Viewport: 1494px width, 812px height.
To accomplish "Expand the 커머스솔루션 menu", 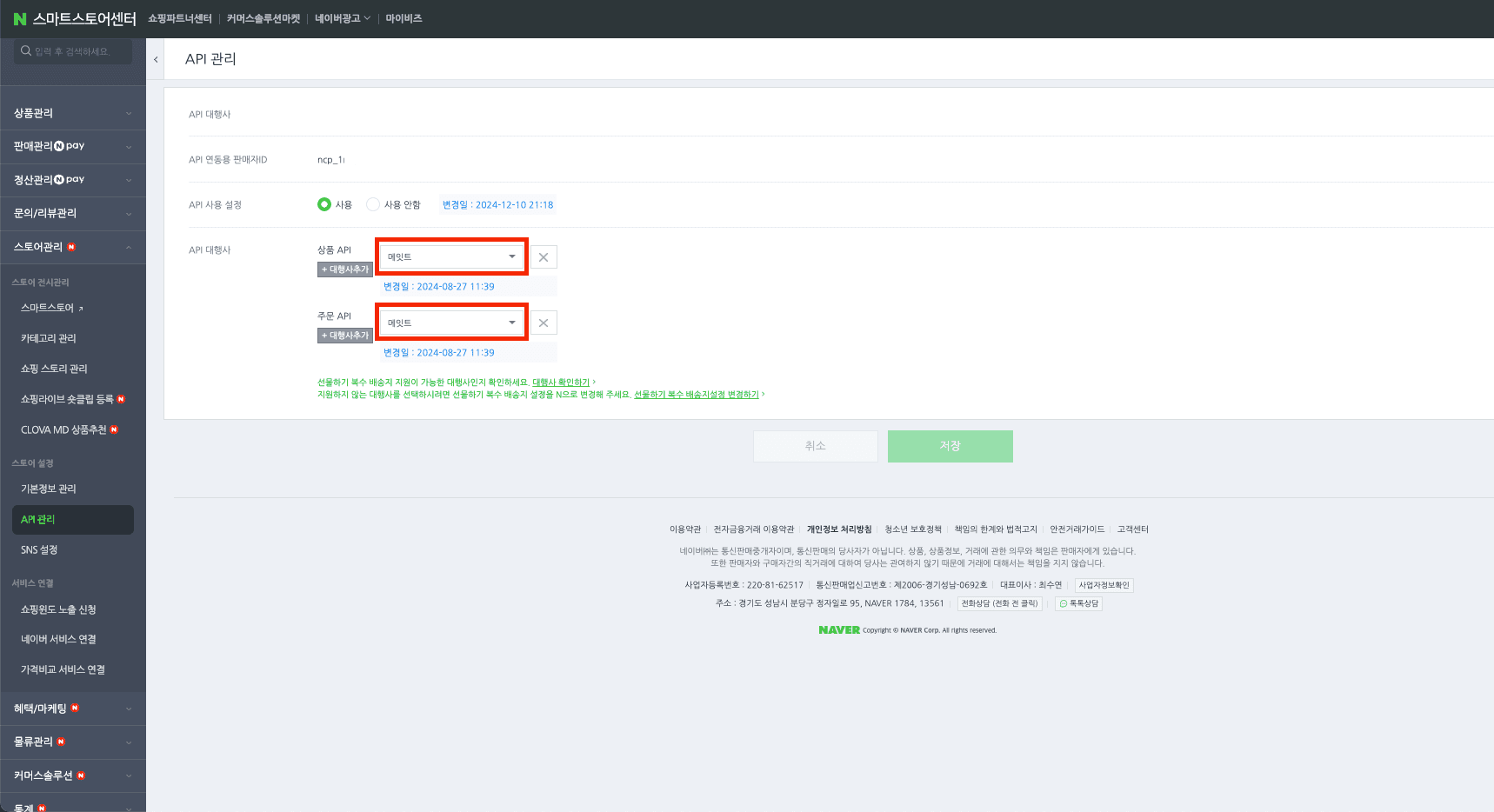I will [x=73, y=775].
